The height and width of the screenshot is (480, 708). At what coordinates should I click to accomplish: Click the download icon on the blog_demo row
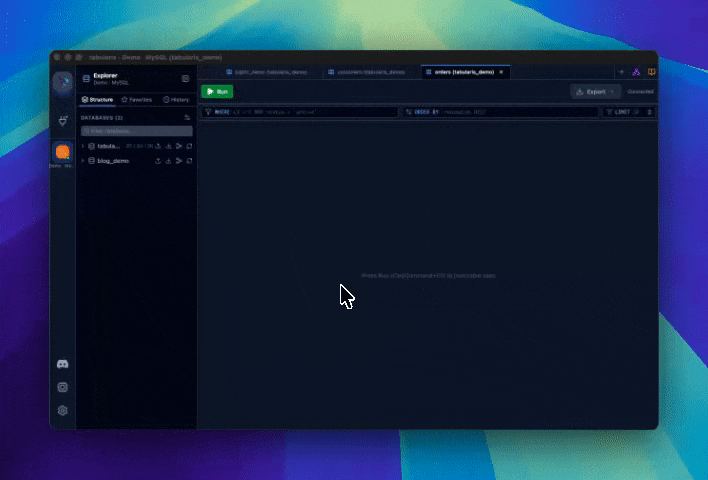(168, 161)
